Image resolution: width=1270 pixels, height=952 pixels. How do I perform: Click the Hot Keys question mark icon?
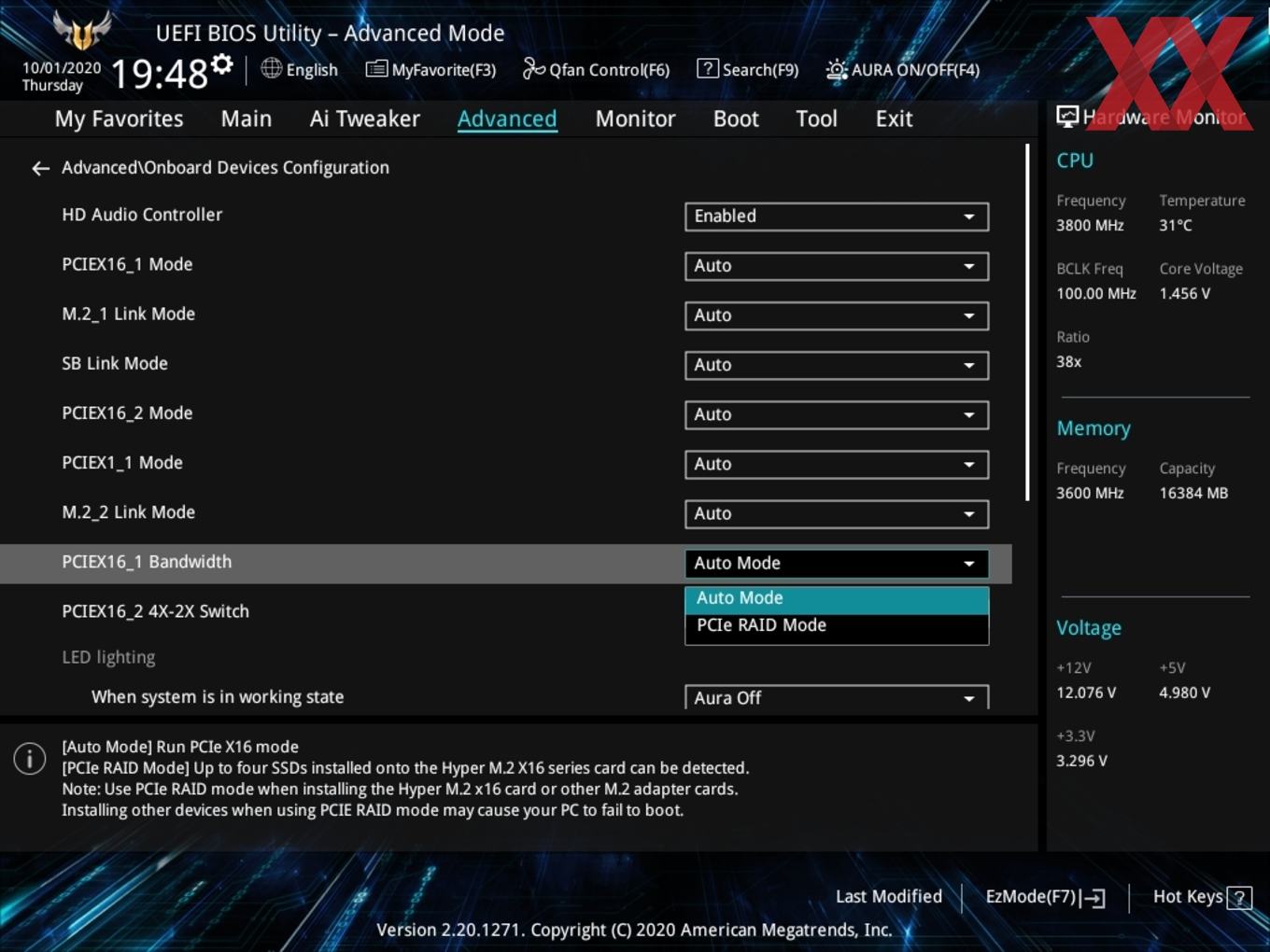[x=1239, y=898]
